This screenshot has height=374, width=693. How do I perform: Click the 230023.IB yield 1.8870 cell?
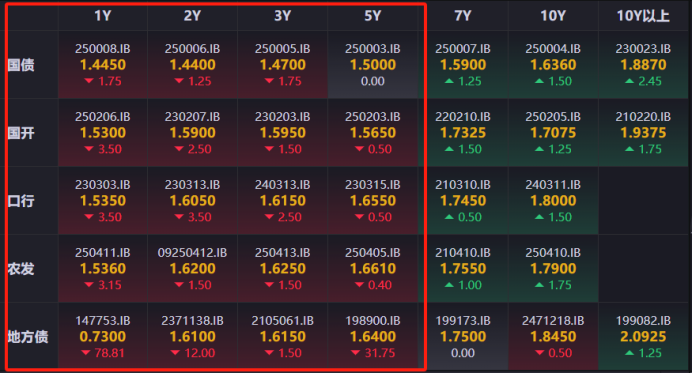pos(643,65)
